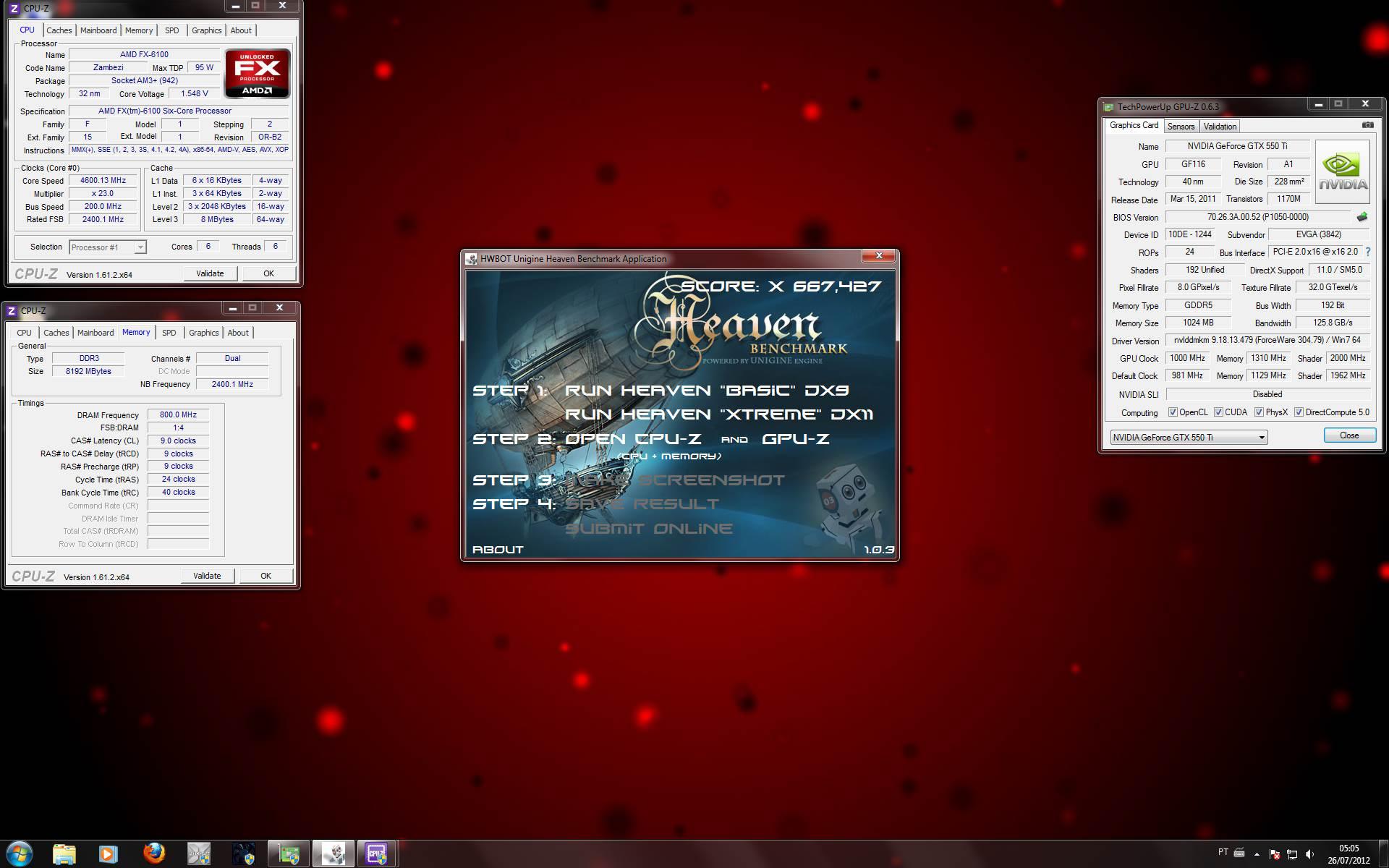Open the Processor #1 selection dropdown
This screenshot has width=1389, height=868.
point(108,247)
